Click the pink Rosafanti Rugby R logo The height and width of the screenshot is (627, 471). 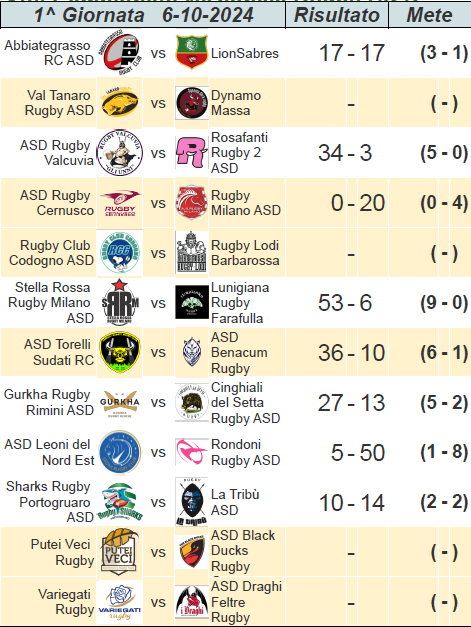coord(192,152)
